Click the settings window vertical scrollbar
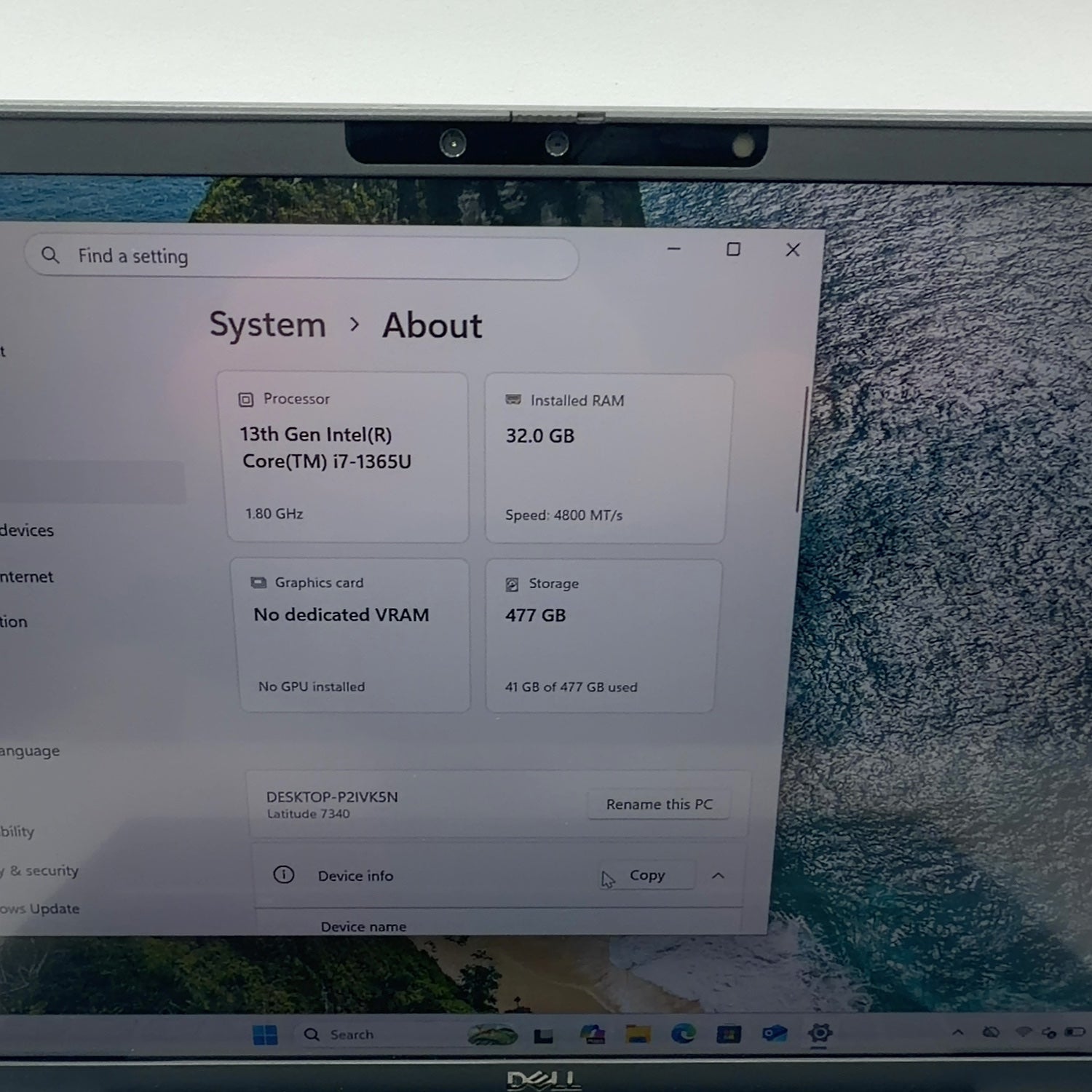This screenshot has width=1092, height=1092. (x=802, y=450)
